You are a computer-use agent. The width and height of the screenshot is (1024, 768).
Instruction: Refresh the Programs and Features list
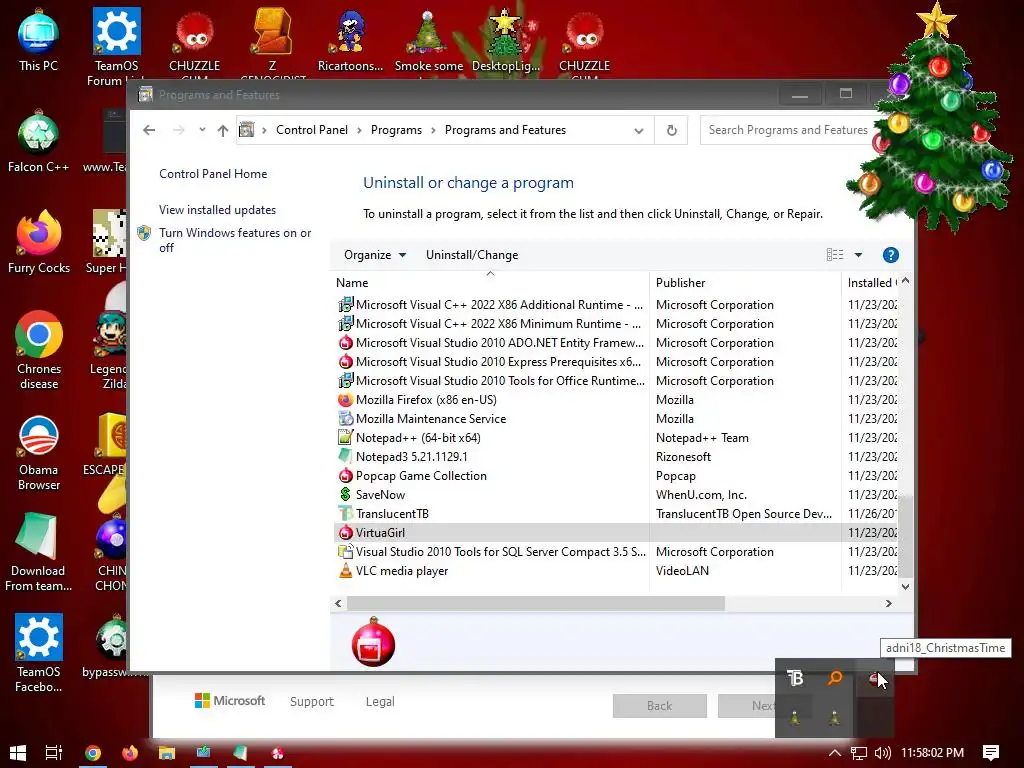click(671, 130)
